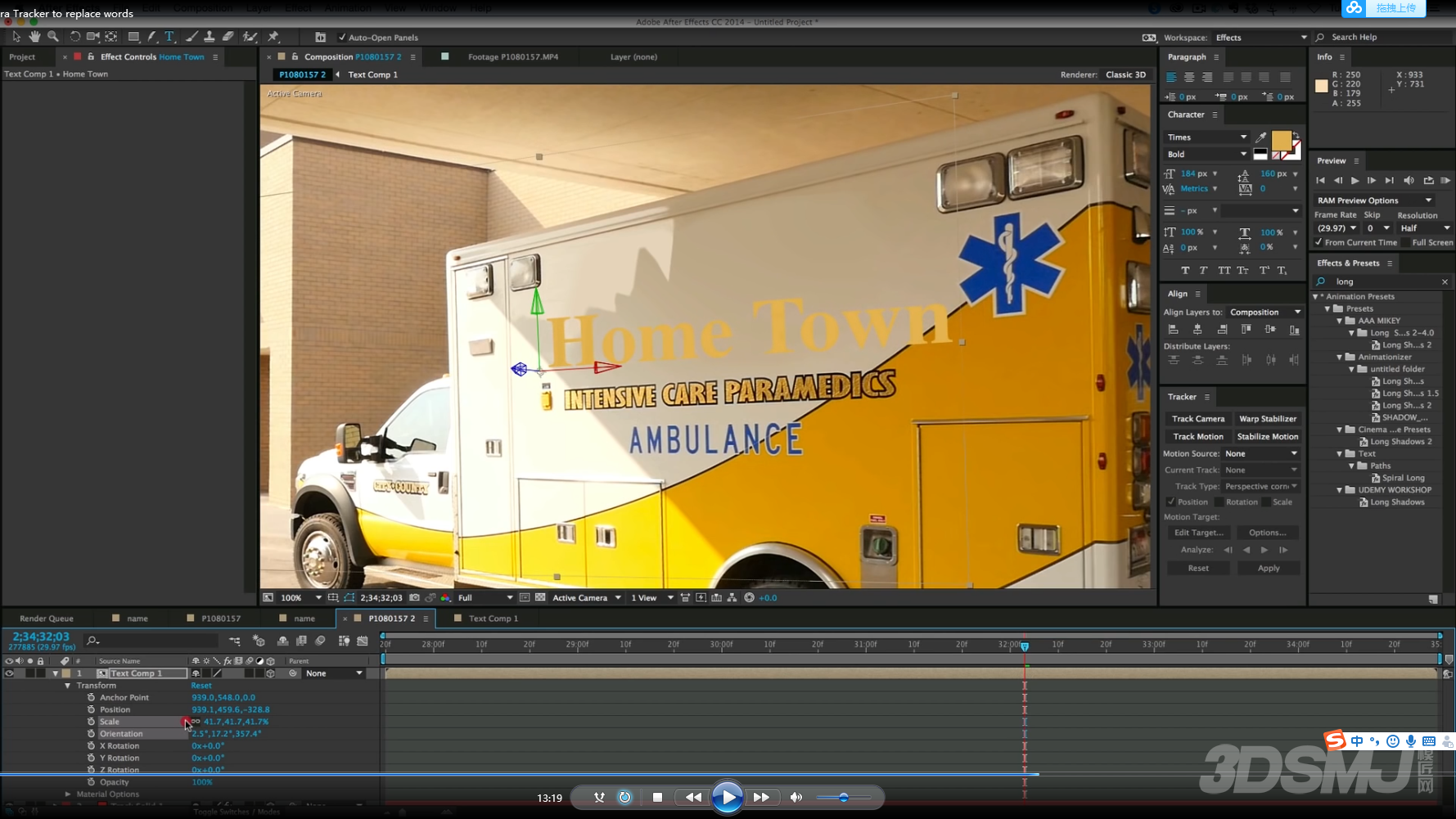The height and width of the screenshot is (819, 1456).
Task: Center align text in Paragraph panel
Action: click(1189, 77)
